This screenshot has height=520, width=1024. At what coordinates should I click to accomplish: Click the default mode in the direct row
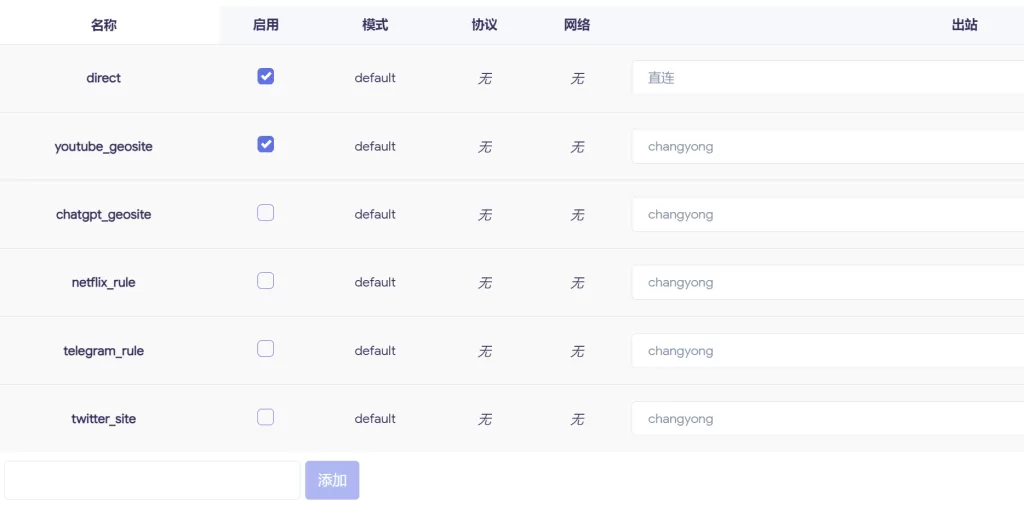375,78
